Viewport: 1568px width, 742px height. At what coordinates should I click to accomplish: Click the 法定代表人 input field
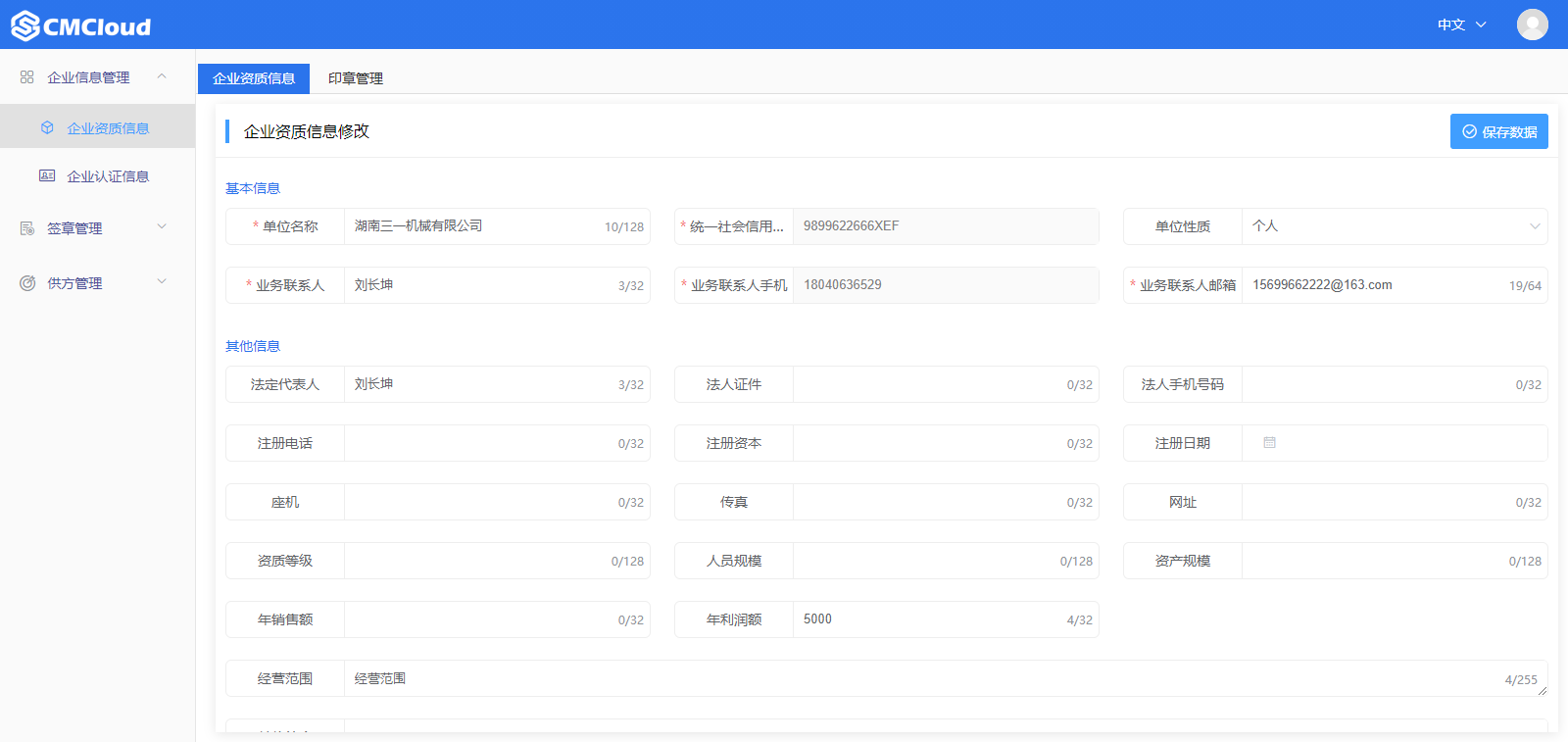click(x=497, y=384)
